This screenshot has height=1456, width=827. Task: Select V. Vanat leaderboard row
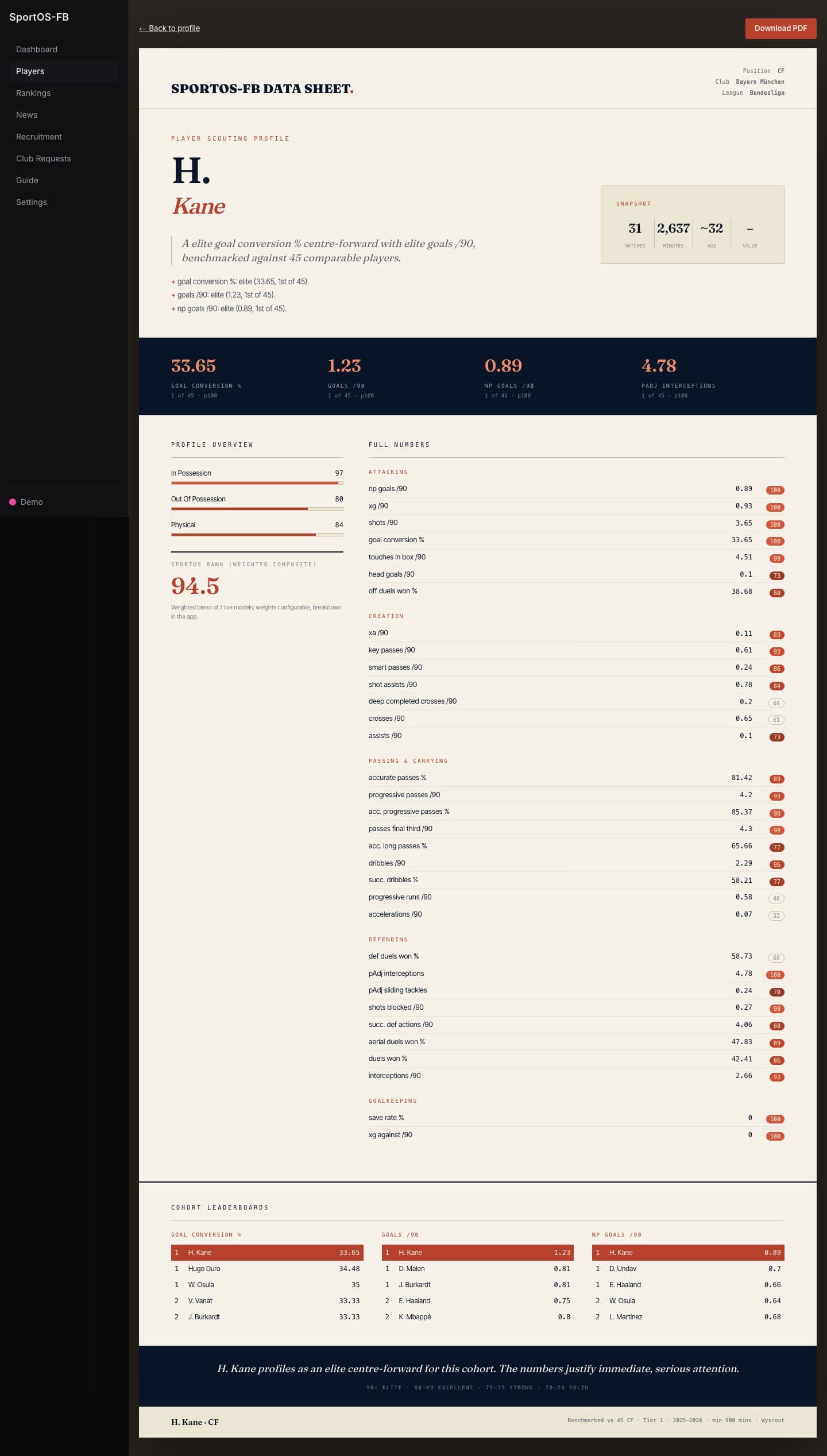tap(267, 1301)
